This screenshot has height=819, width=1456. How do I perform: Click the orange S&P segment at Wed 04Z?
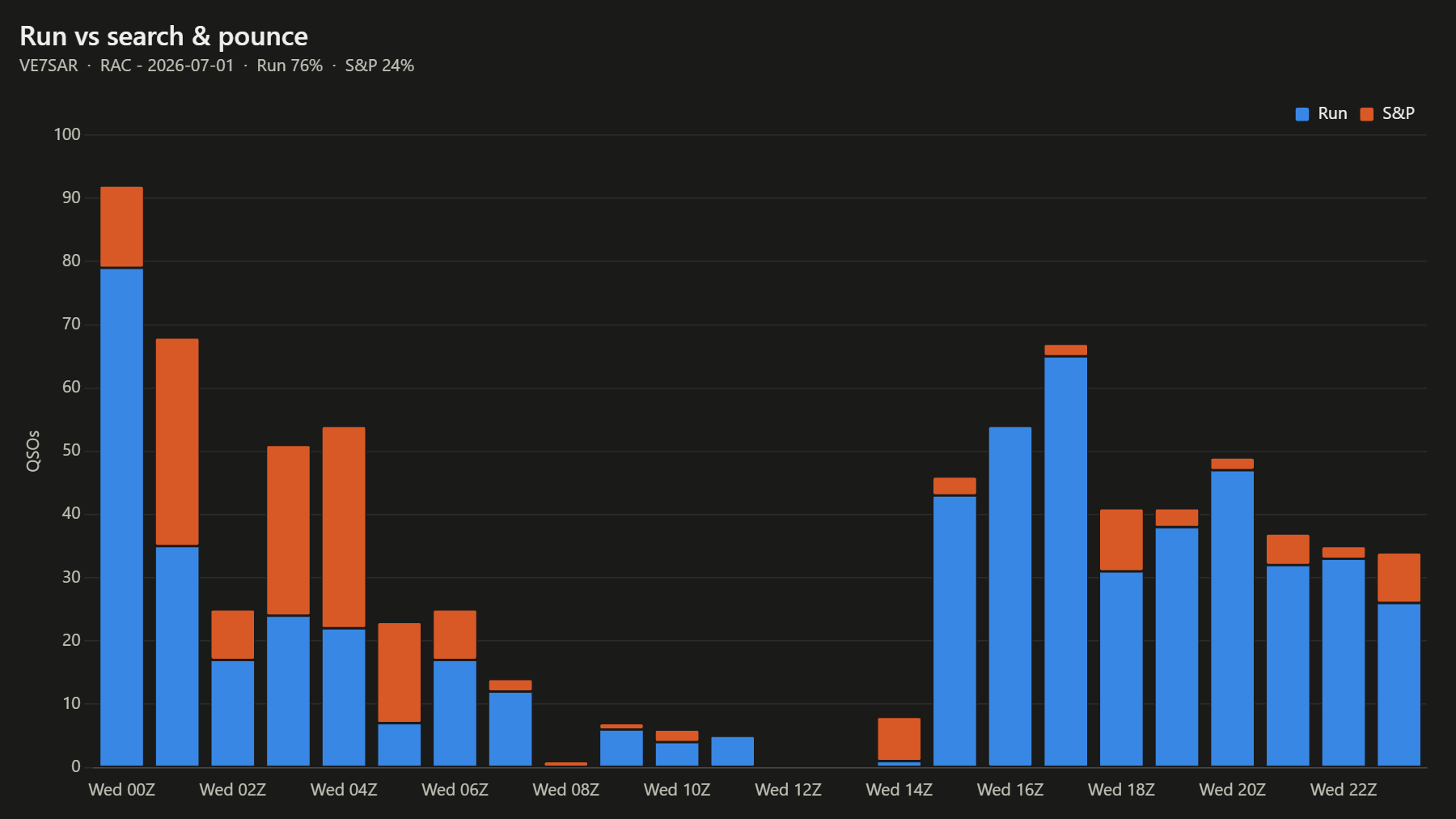coord(344,527)
